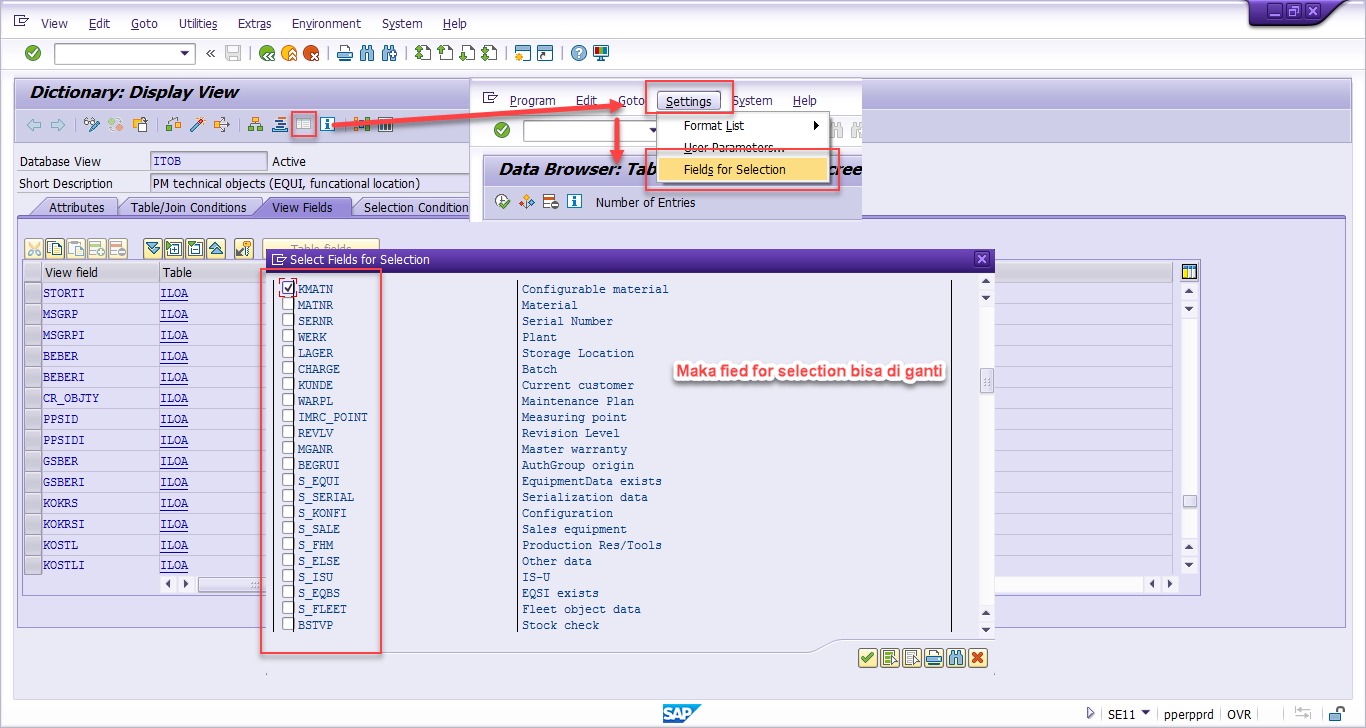
Task: Click the ILOA link in the KOSTL row
Action: (x=174, y=545)
